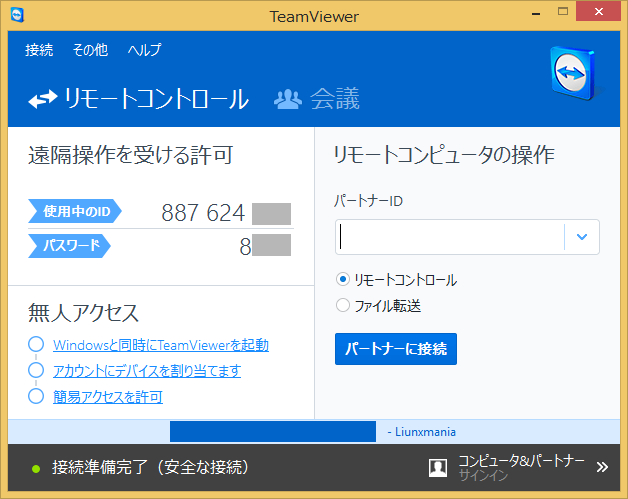Click the パスワード value field
The image size is (628, 499).
pos(265,246)
